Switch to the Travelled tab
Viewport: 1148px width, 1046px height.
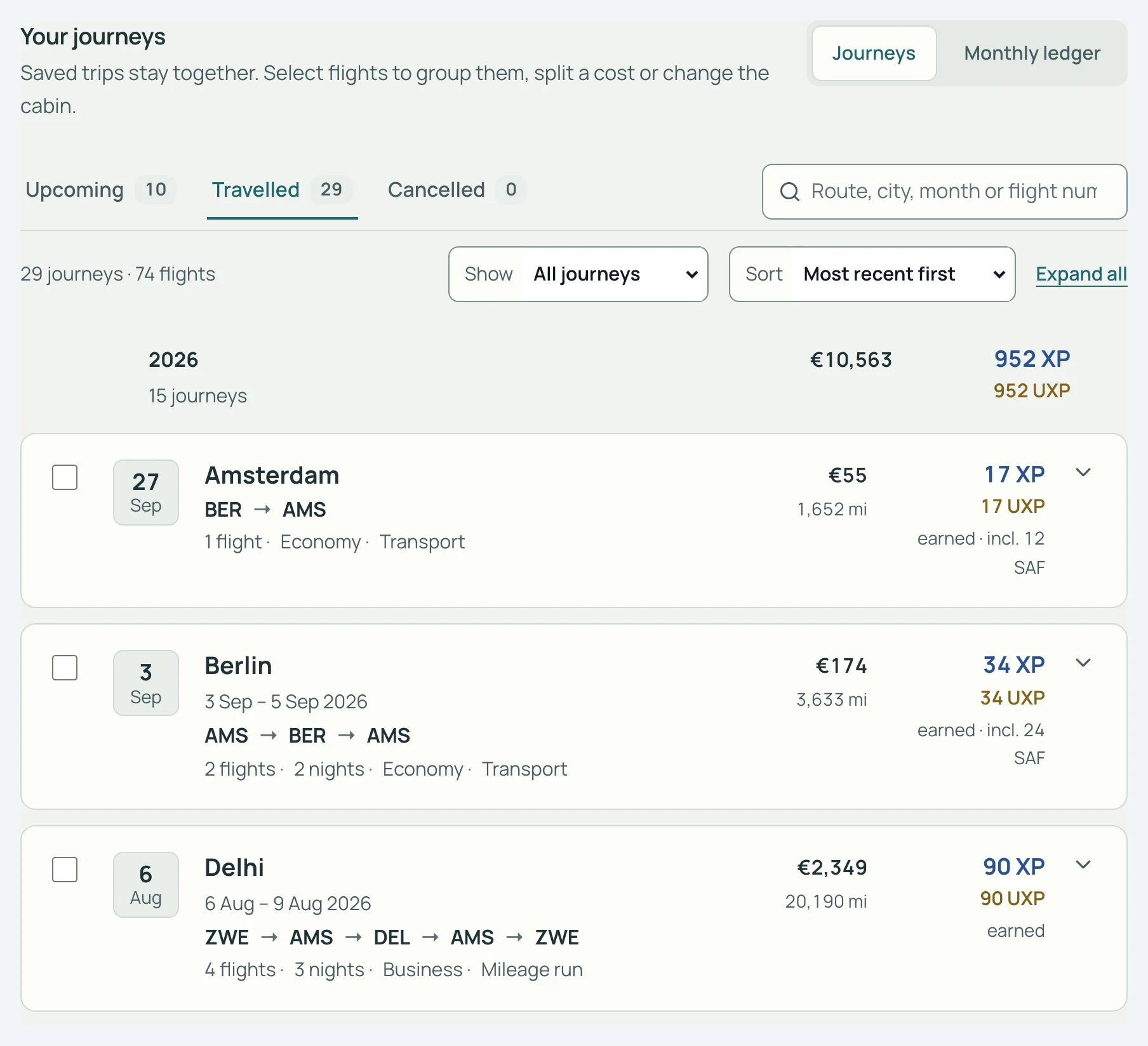[283, 190]
